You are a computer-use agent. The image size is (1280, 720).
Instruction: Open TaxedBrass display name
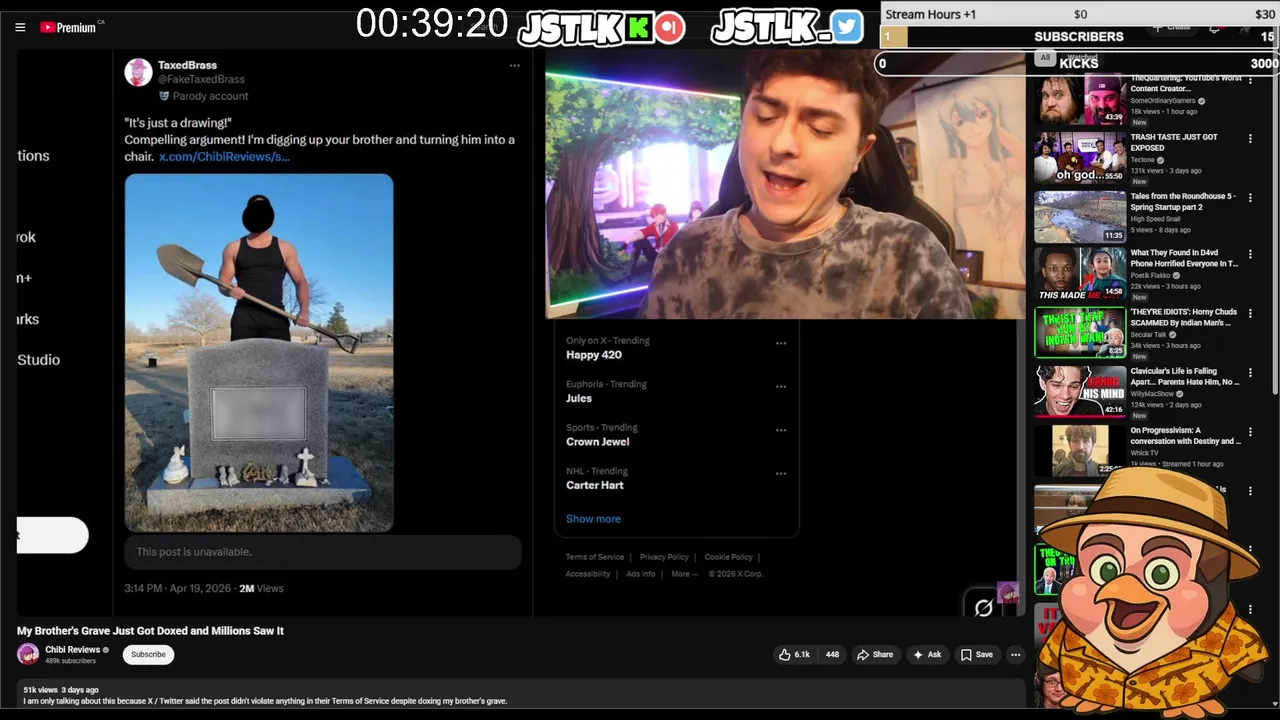(x=187, y=65)
